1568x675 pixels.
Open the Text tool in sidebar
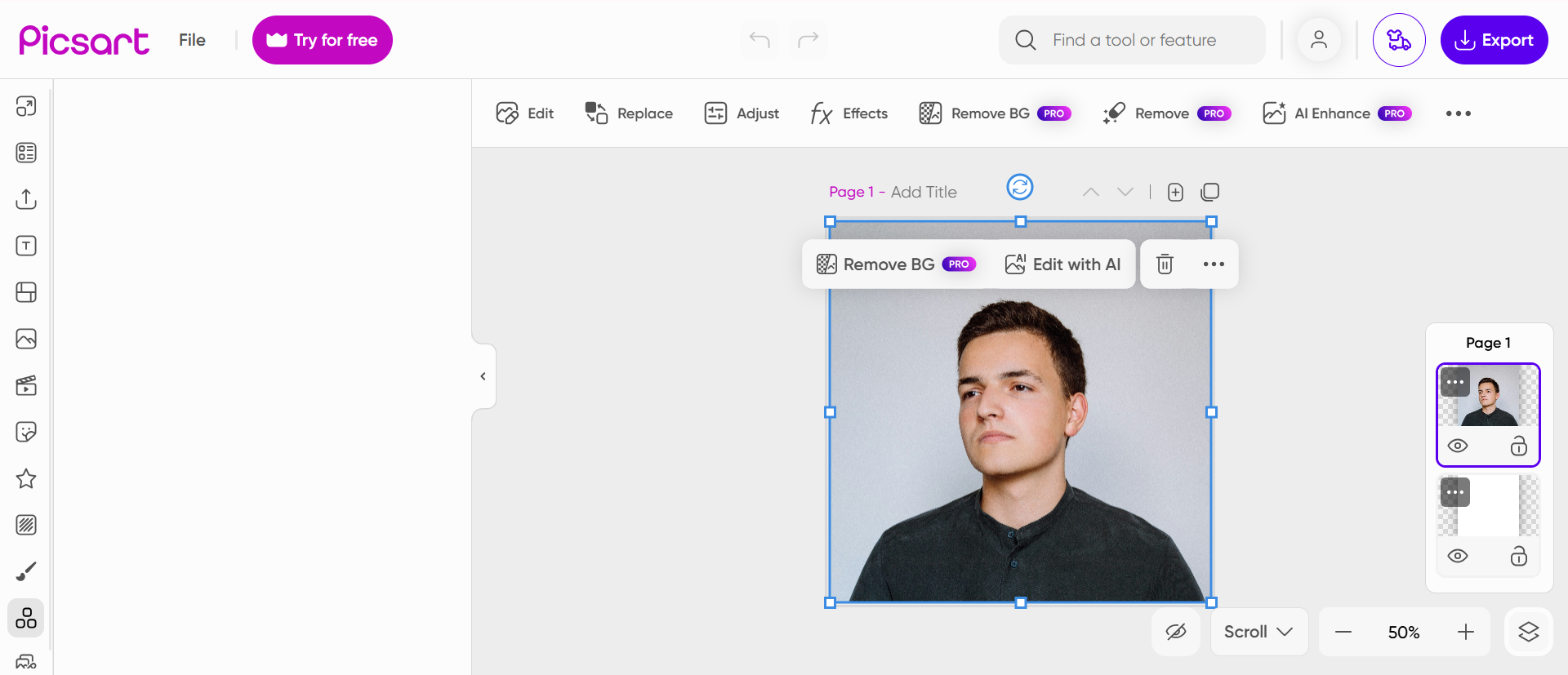click(x=26, y=246)
